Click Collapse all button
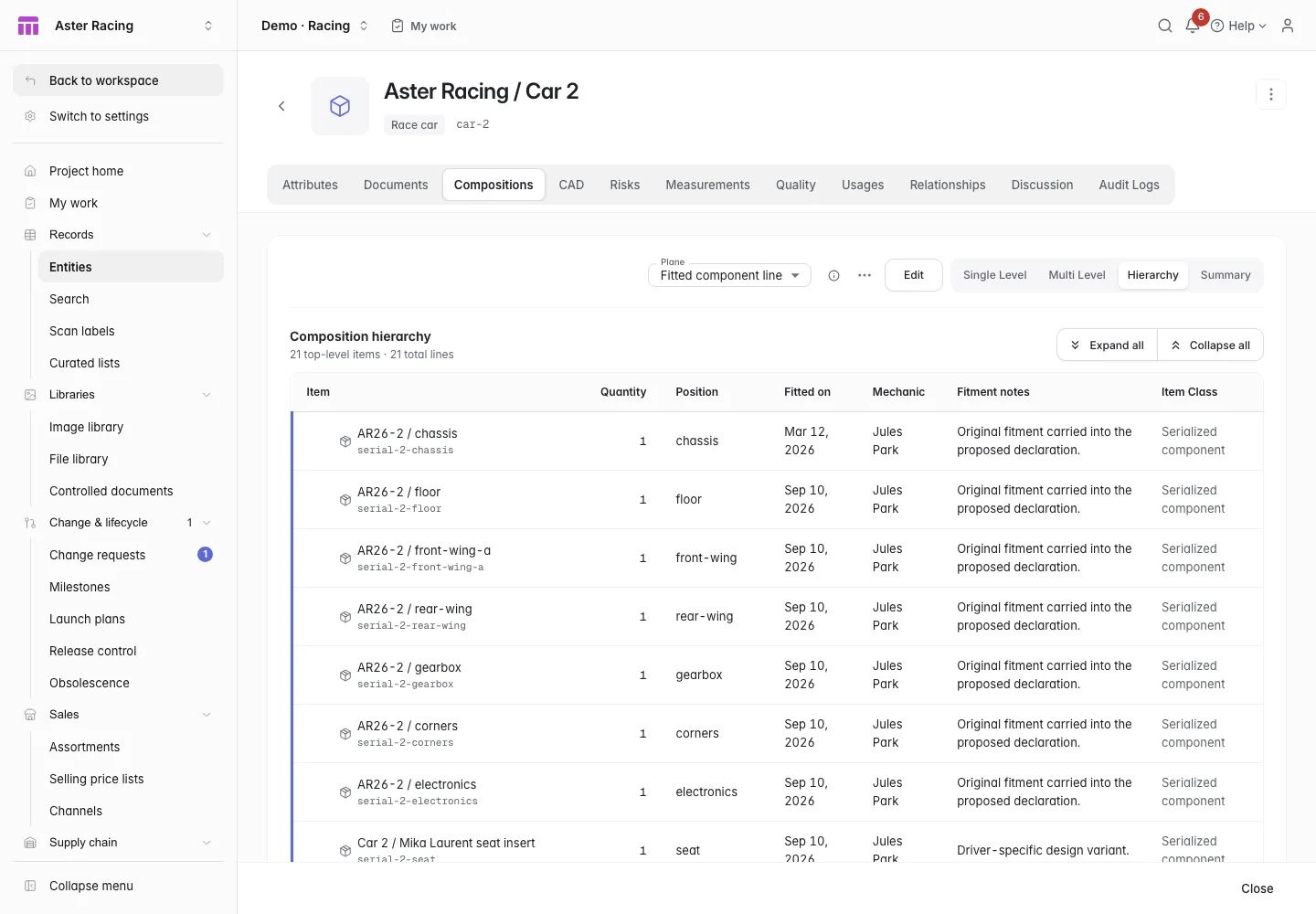The image size is (1316, 914). 1211,345
